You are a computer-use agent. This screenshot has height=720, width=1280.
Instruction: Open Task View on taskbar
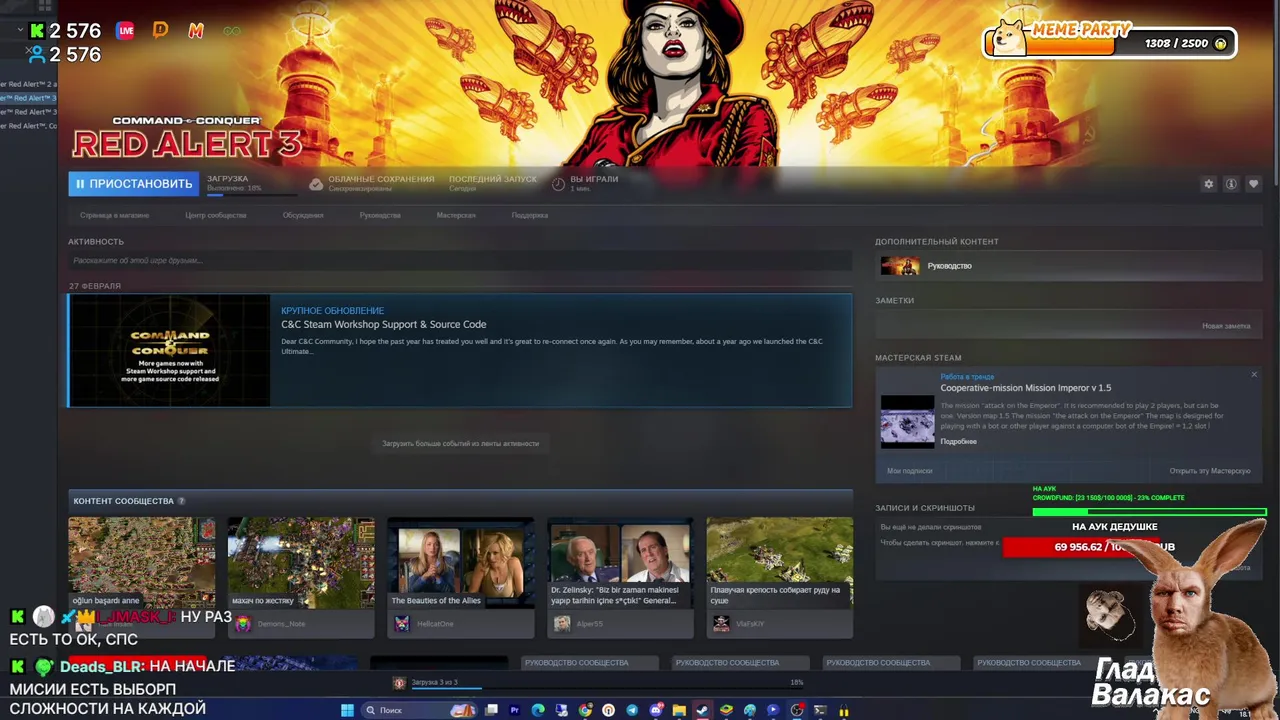point(491,710)
